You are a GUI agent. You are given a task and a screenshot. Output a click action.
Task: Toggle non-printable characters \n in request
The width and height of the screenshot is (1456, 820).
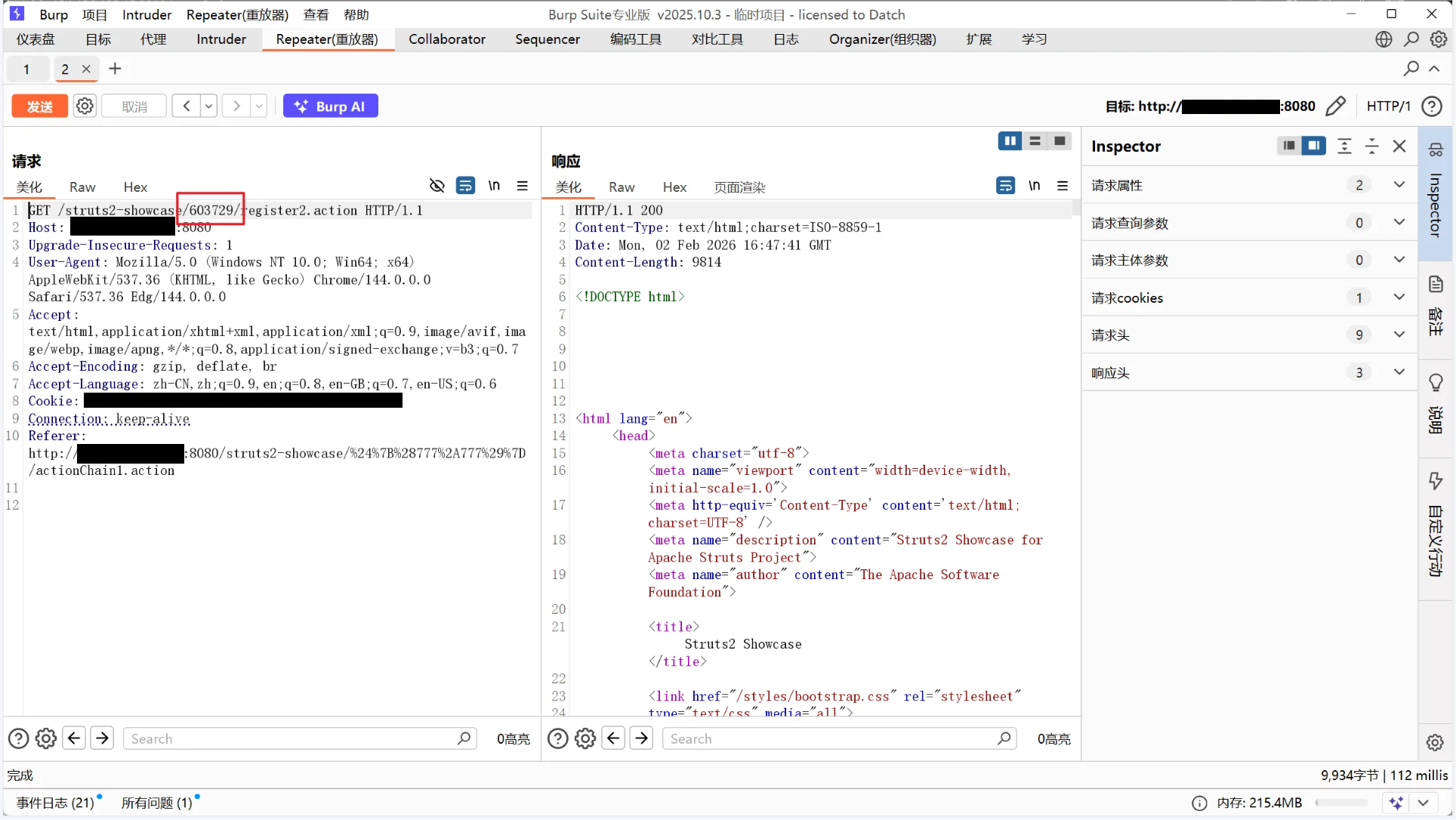pos(494,186)
